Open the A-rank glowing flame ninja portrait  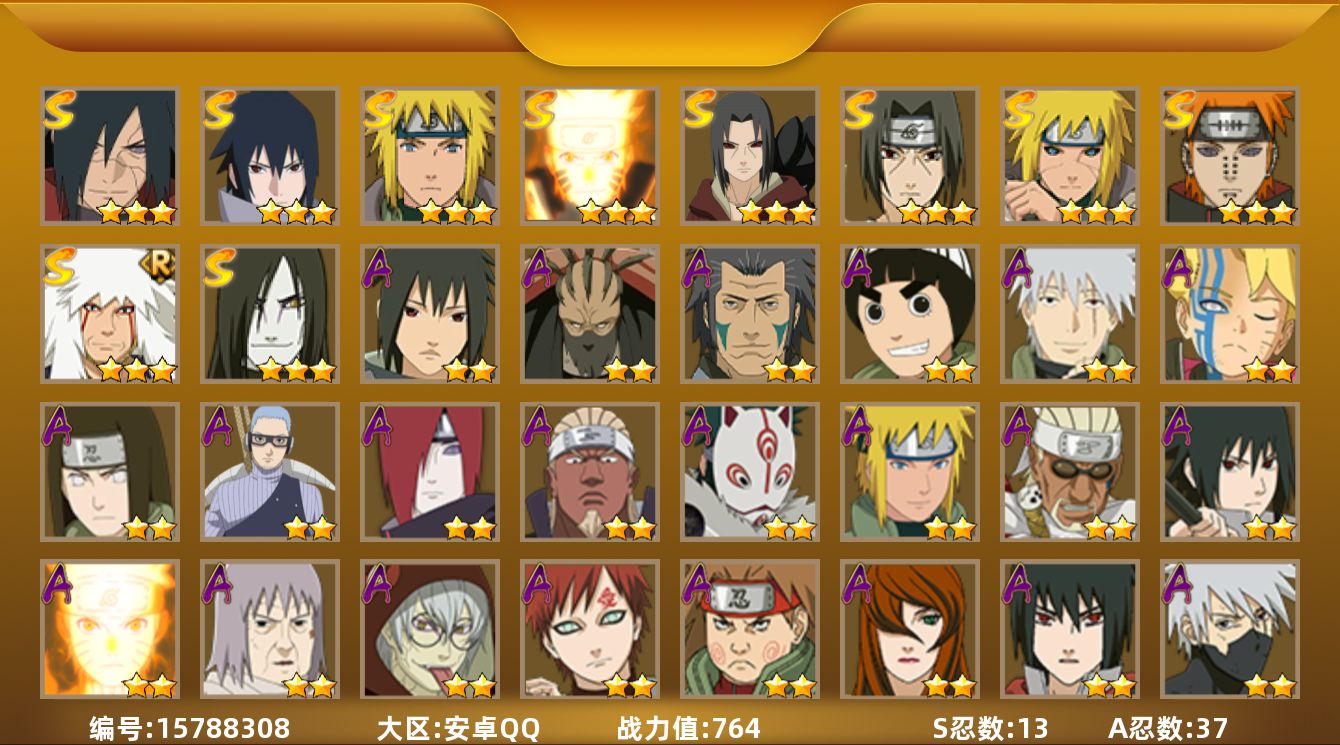[110, 630]
